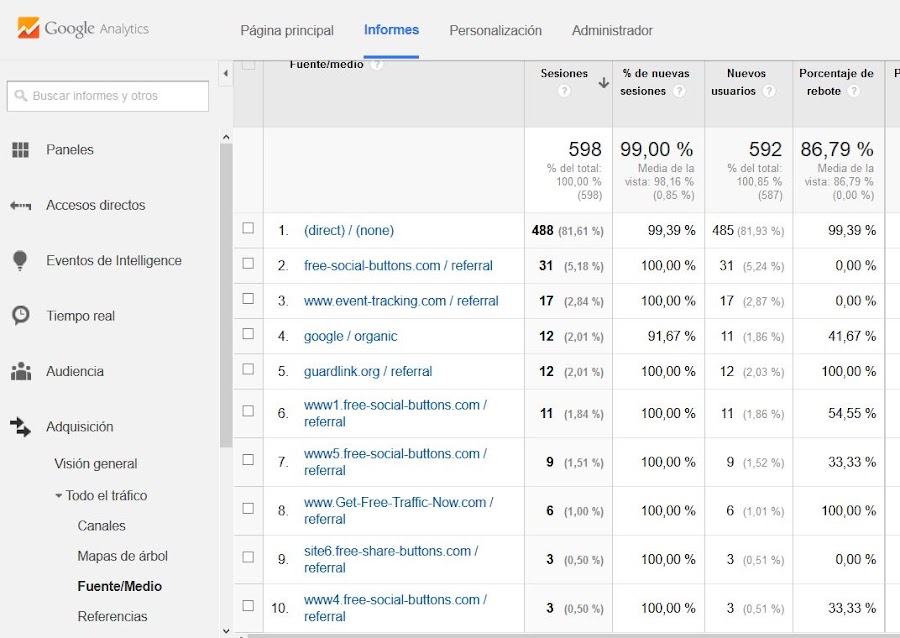This screenshot has height=638, width=900.
Task: Sort by % de nuevas sesiones header
Action: pos(655,82)
